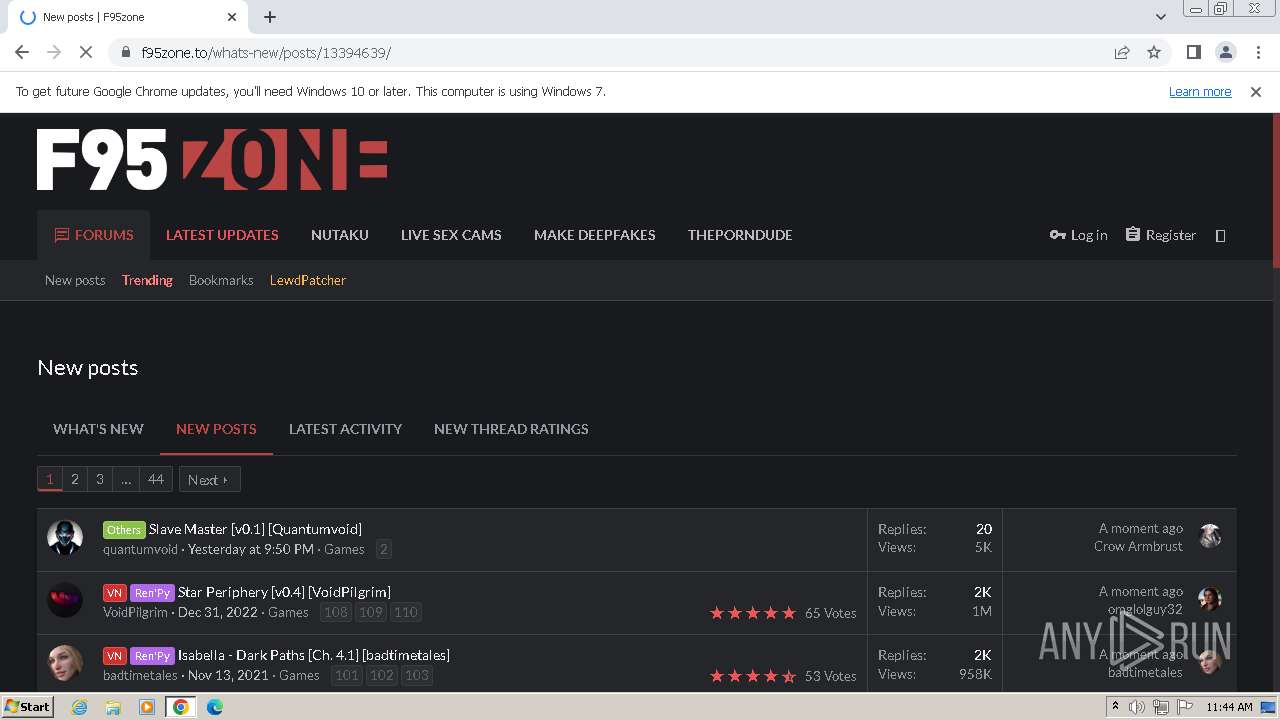Open the LewdPatcher link
The height and width of the screenshot is (720, 1280).
[308, 280]
